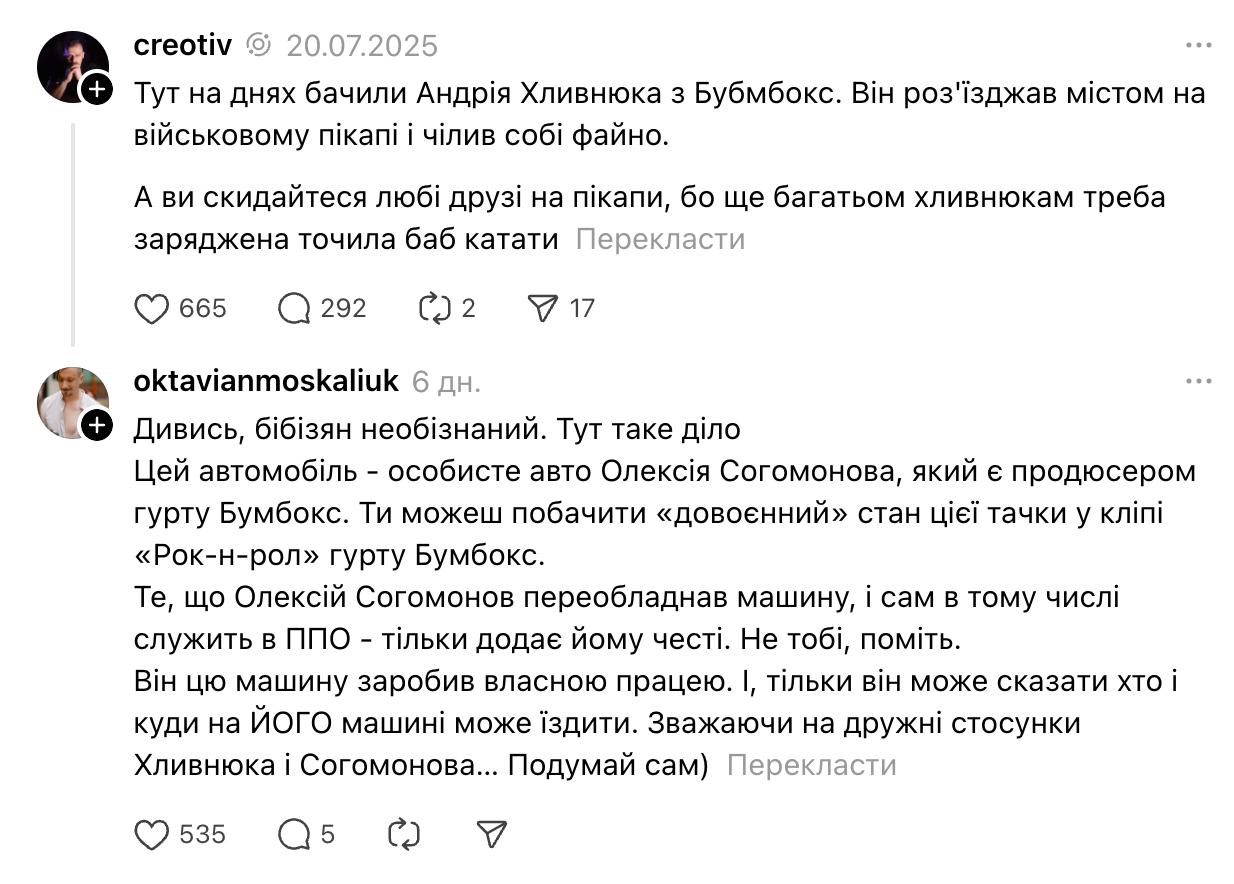
Task: Follow oktavianmoskaliuk using plus badge
Action: (95, 426)
